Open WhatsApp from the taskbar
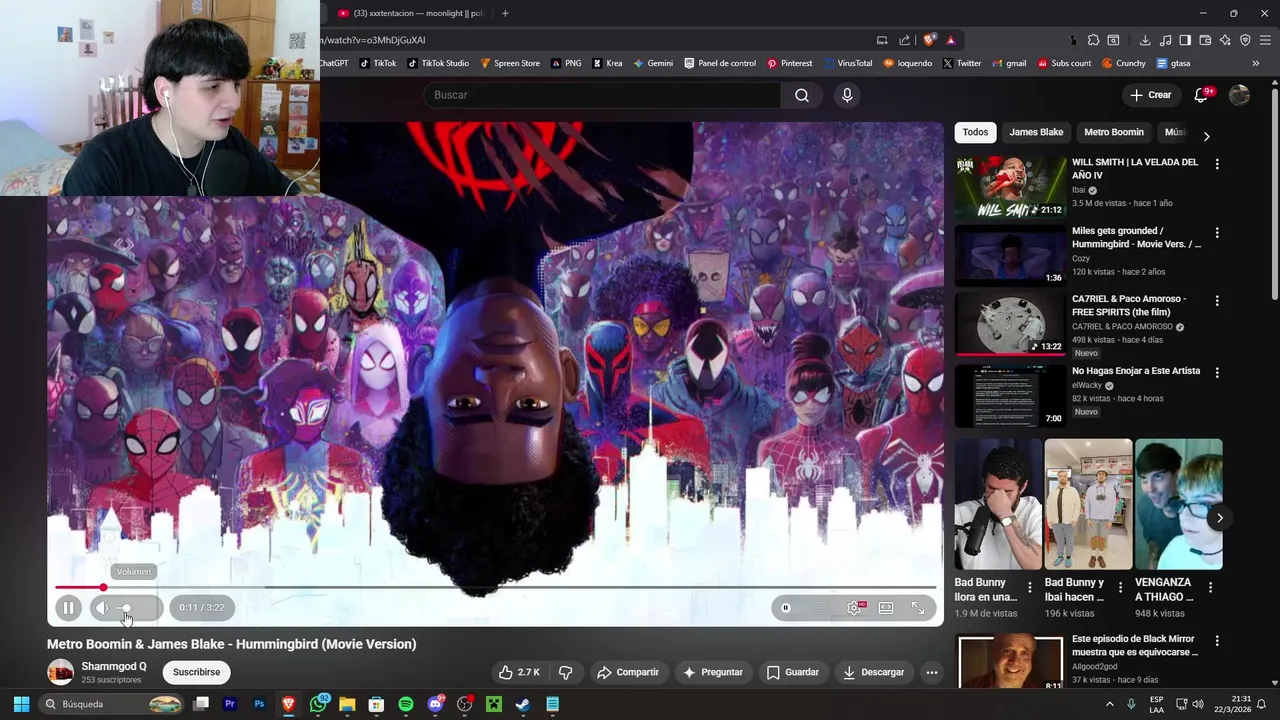Viewport: 1280px width, 720px height. tap(318, 704)
